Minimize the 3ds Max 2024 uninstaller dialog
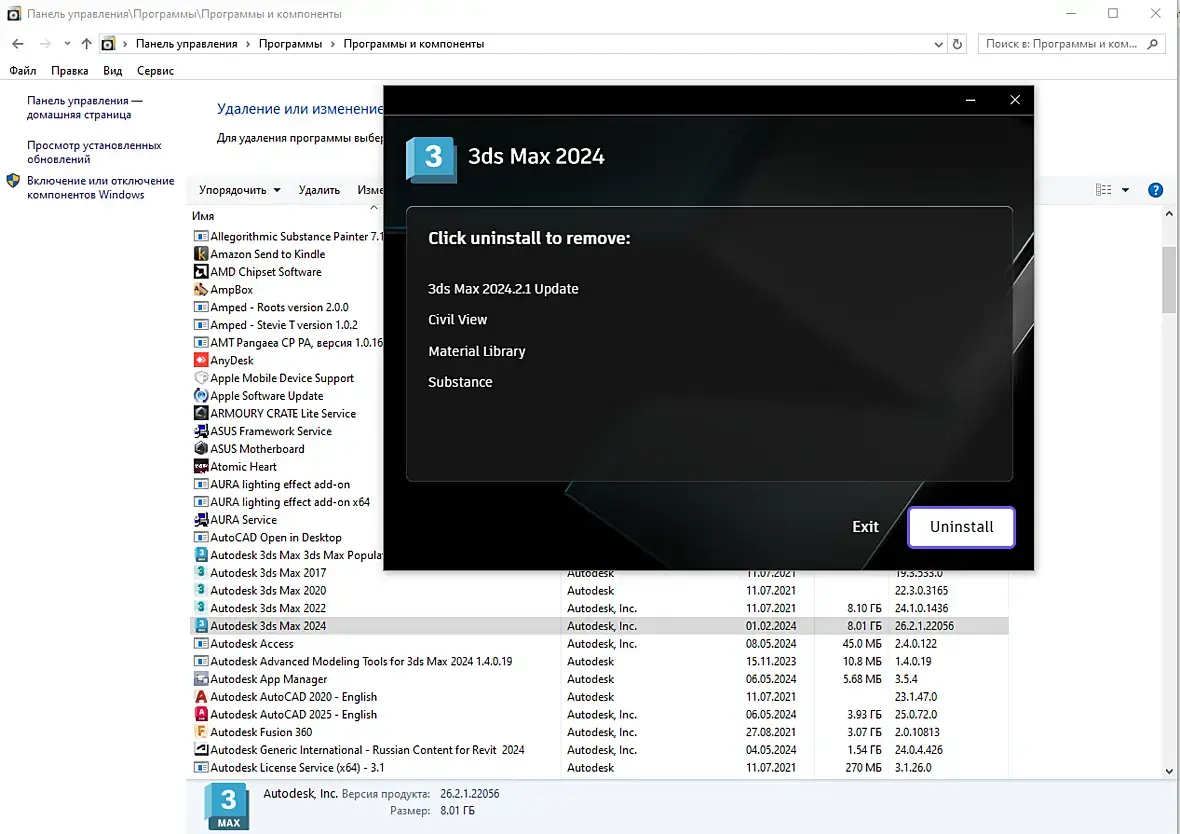This screenshot has width=1180, height=834. 970,99
